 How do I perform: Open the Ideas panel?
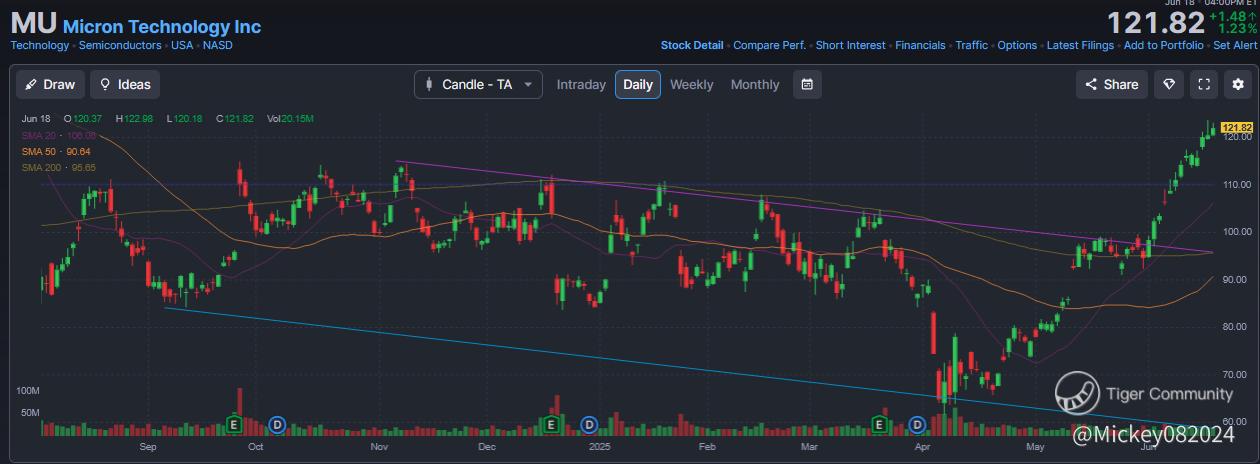coord(125,84)
